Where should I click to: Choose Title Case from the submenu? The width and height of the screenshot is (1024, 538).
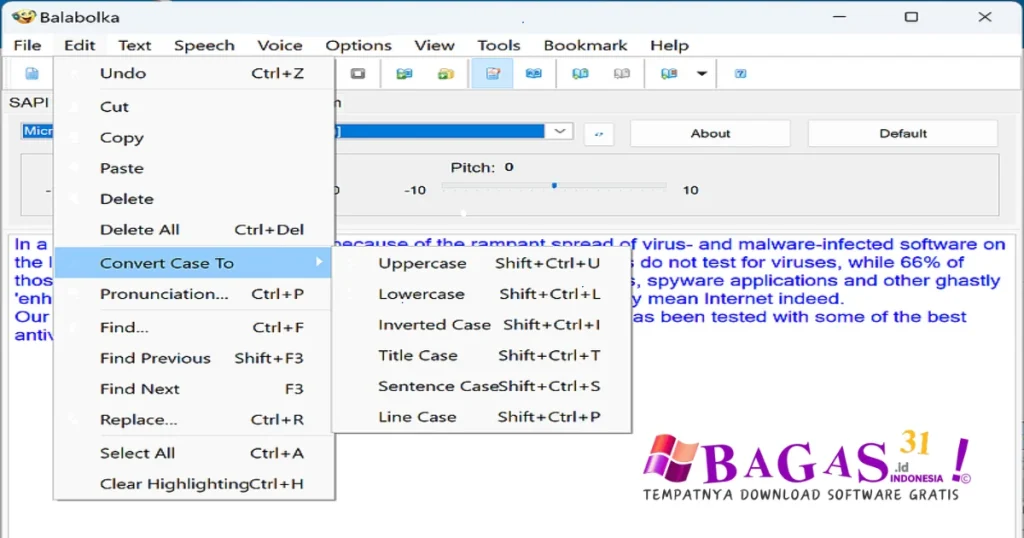tap(482, 355)
